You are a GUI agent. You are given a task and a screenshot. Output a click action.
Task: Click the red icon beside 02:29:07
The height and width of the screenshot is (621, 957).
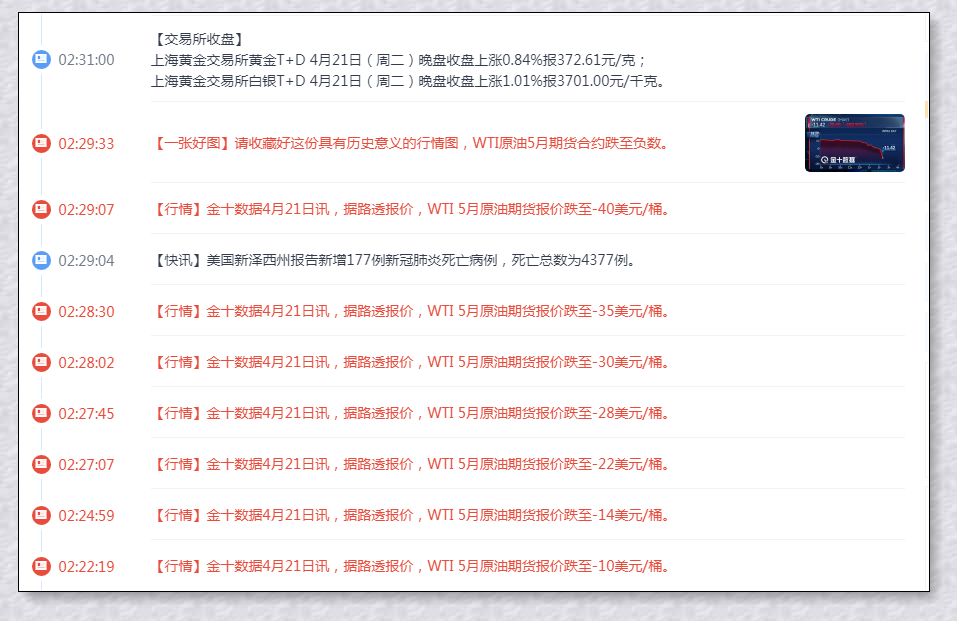click(41, 209)
